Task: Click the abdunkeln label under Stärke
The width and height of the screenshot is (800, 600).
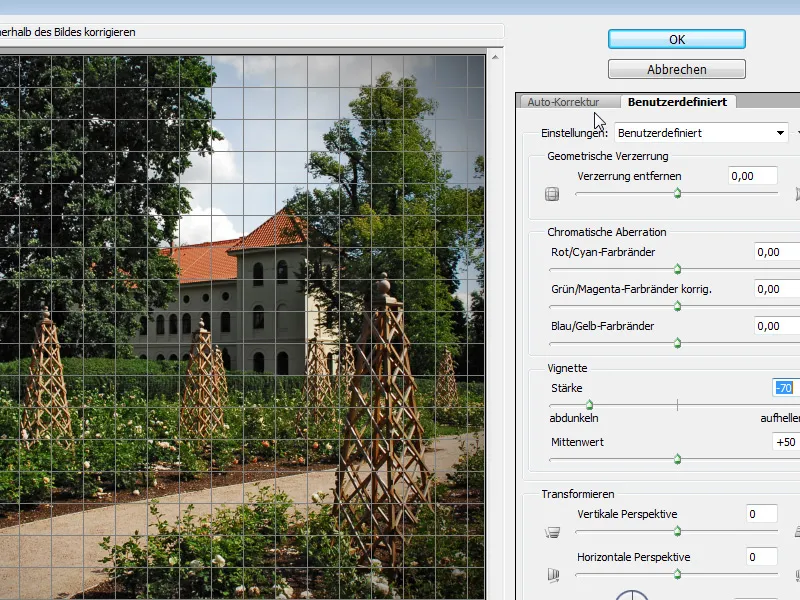Action: [x=574, y=418]
